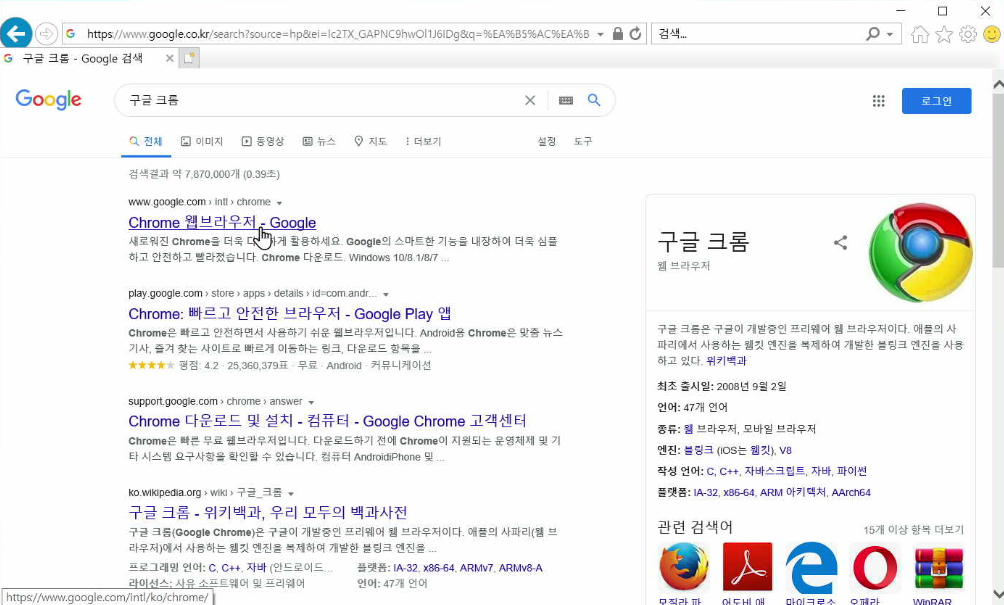Select the 전체 search tab

[146, 141]
